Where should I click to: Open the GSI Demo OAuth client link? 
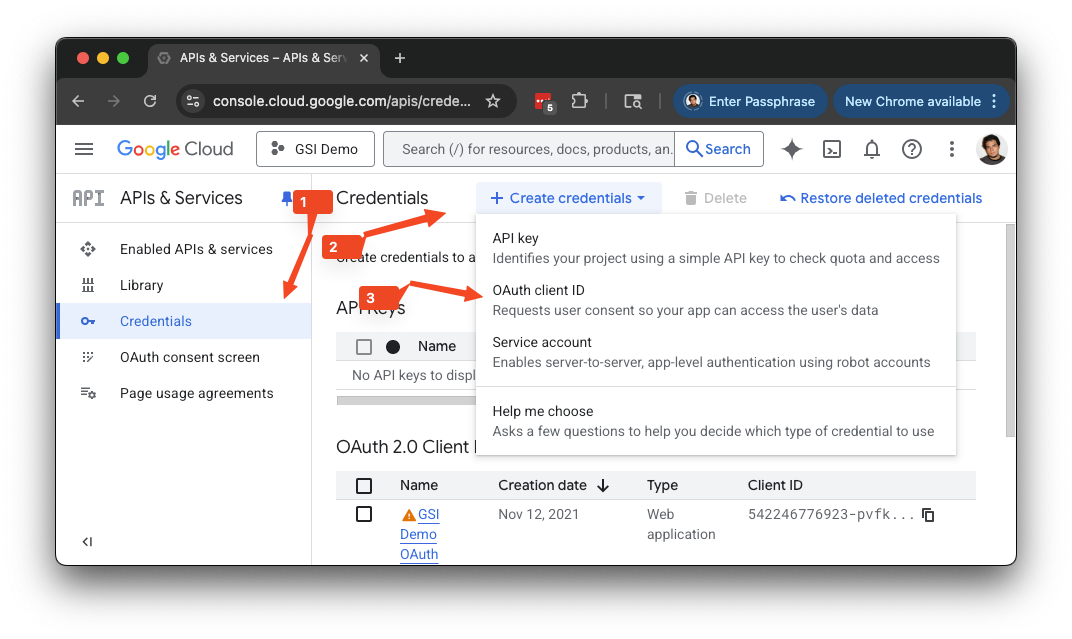click(x=419, y=534)
